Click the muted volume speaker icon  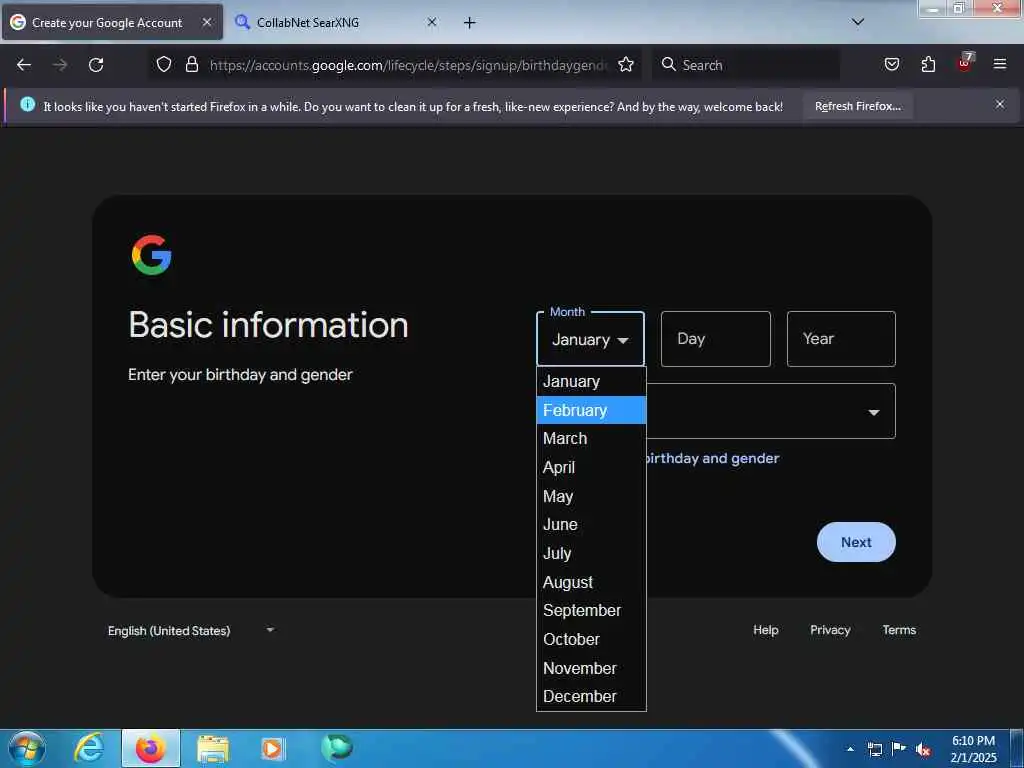point(923,749)
